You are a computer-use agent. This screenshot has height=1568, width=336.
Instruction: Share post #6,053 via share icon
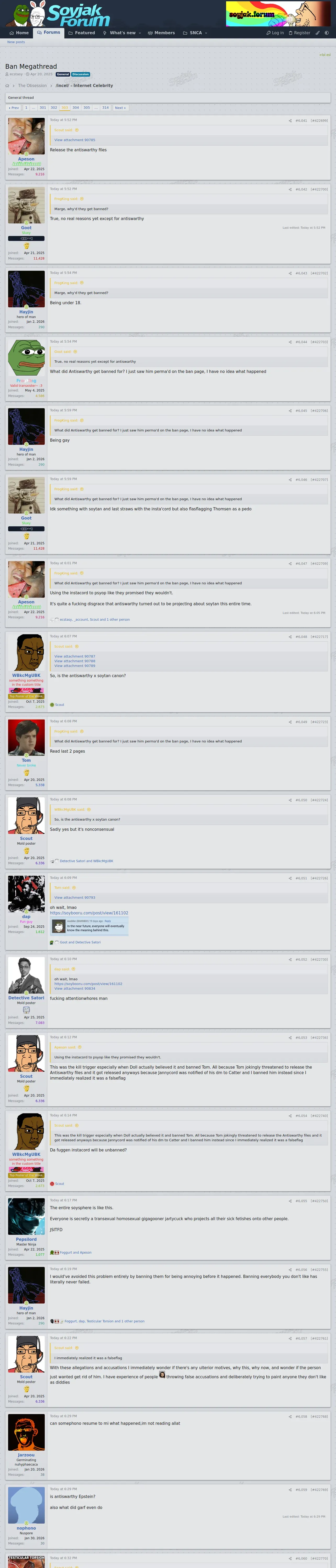point(290,1038)
